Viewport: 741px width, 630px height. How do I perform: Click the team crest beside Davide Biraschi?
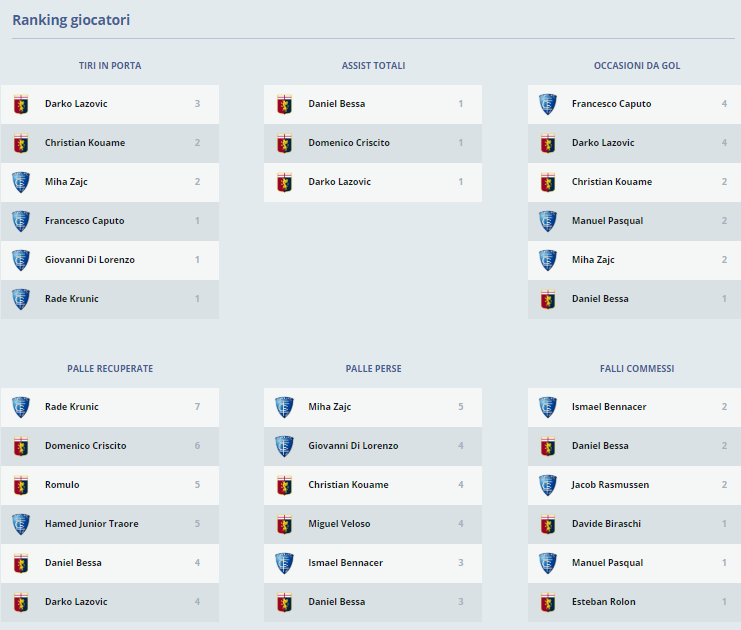point(547,524)
